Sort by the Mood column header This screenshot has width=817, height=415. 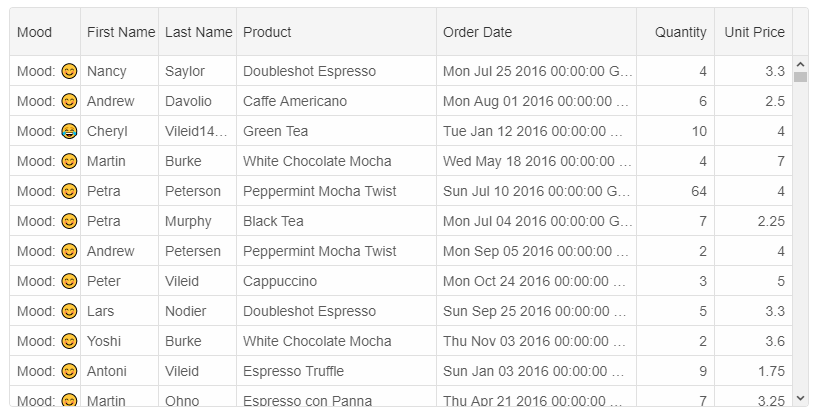[34, 32]
